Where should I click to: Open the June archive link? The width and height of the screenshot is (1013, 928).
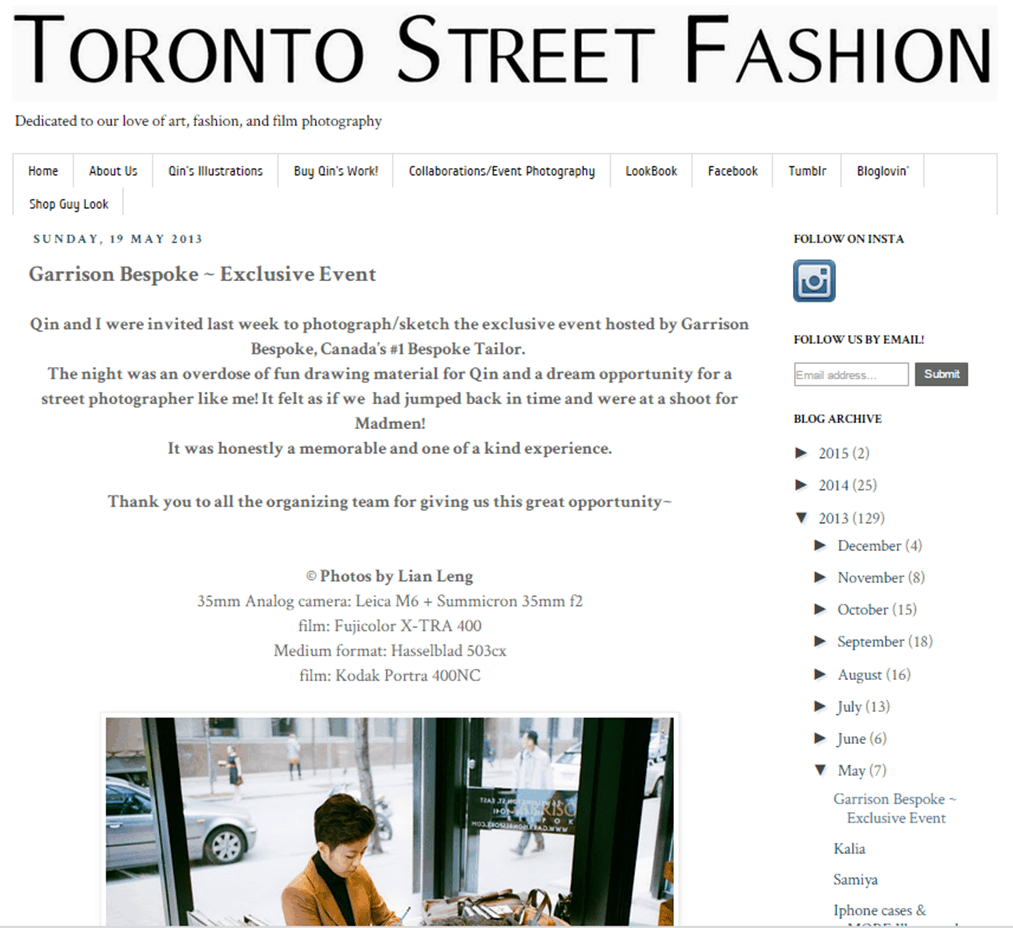tap(851, 739)
